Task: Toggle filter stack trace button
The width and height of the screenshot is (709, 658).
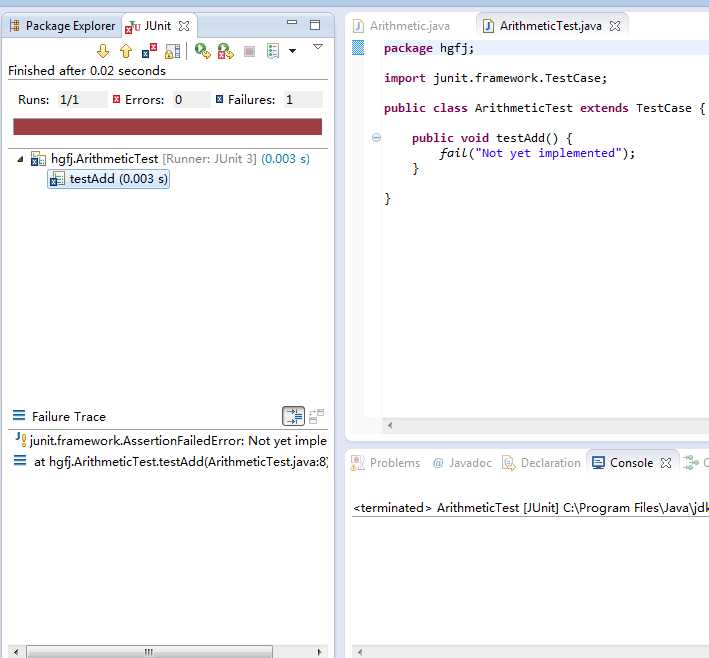Action: [293, 416]
